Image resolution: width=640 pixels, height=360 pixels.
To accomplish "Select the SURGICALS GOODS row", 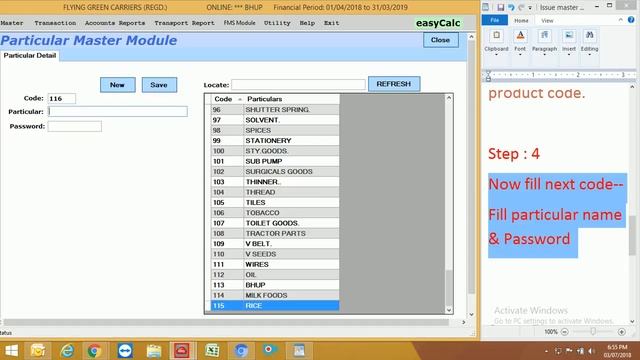I will [x=275, y=171].
